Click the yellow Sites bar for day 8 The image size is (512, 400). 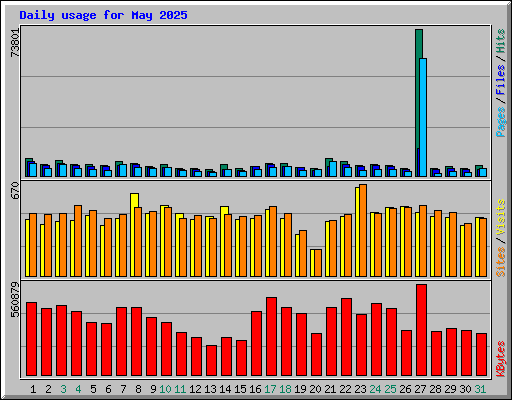pos(133,235)
